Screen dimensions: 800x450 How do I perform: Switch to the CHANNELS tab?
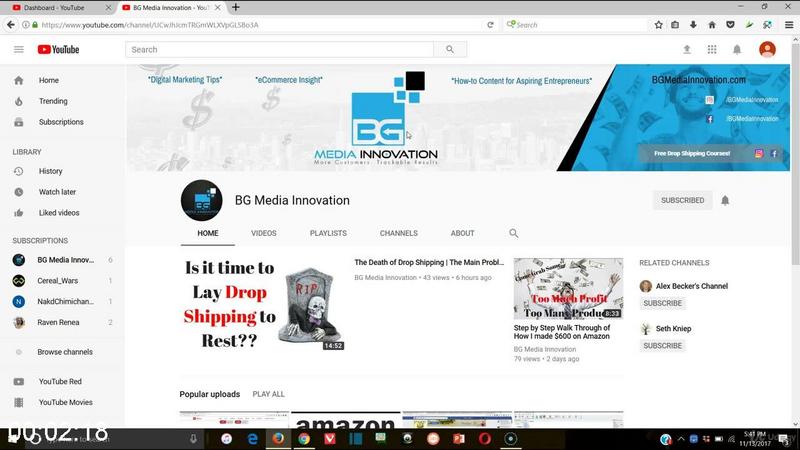pyautogui.click(x=398, y=233)
